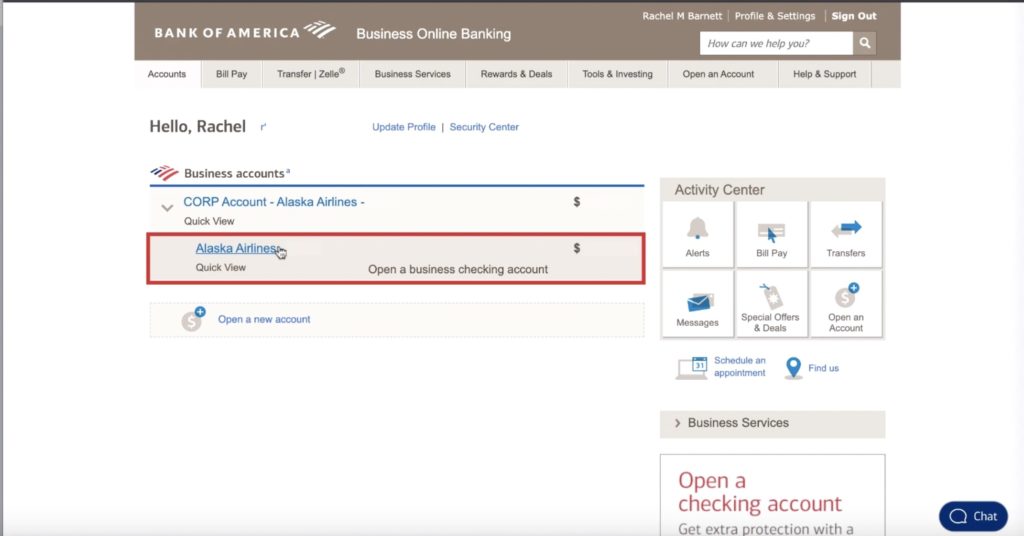Click the Find us link text
Viewport: 1024px width, 536px height.
pos(824,368)
